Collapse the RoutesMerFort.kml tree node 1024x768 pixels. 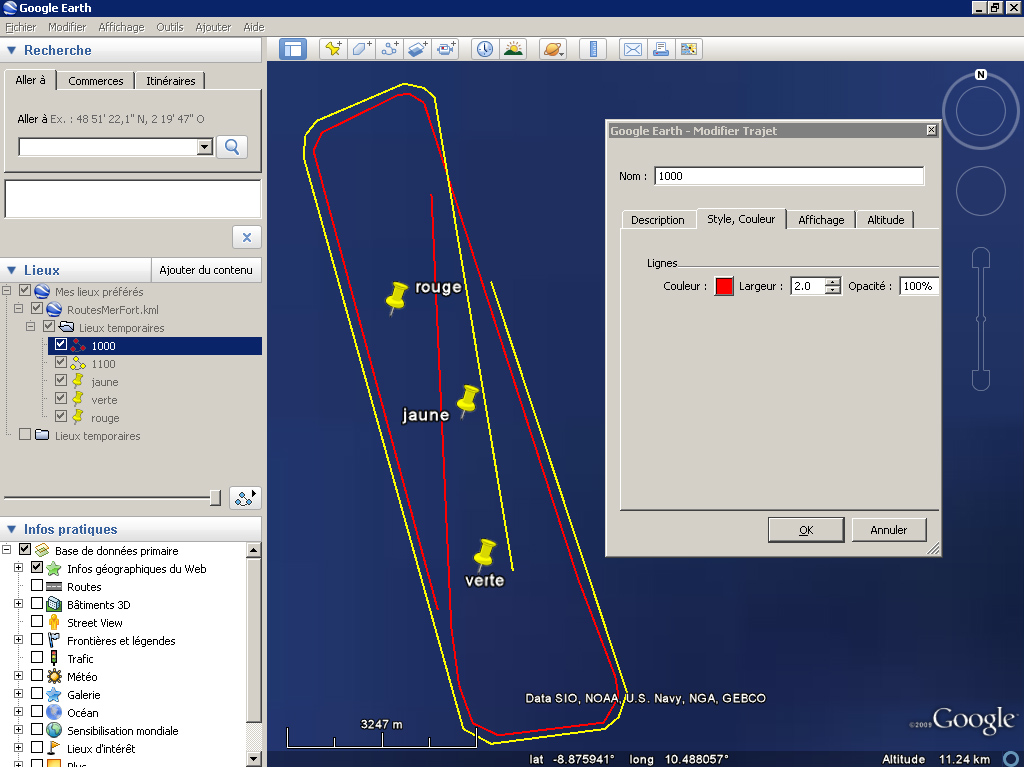(18, 308)
